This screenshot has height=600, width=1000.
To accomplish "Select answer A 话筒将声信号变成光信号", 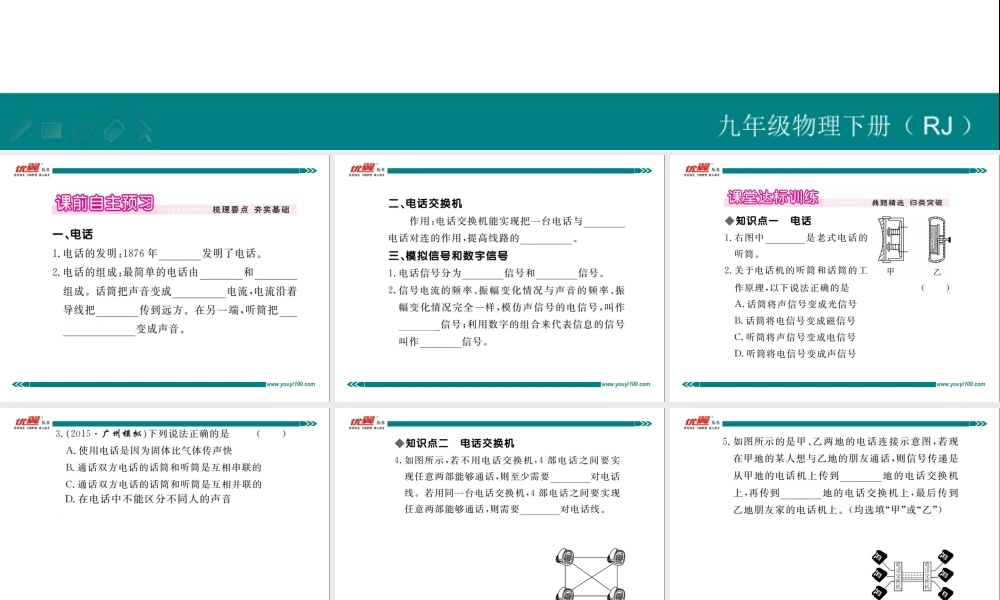I will point(795,304).
